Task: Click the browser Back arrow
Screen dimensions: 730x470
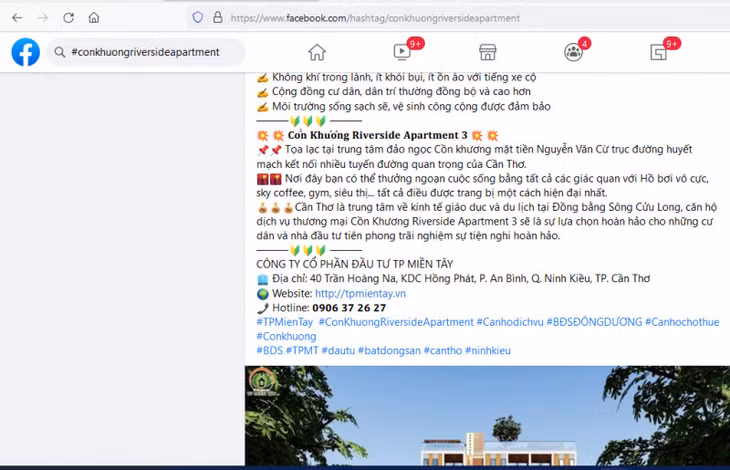Action: [17, 18]
